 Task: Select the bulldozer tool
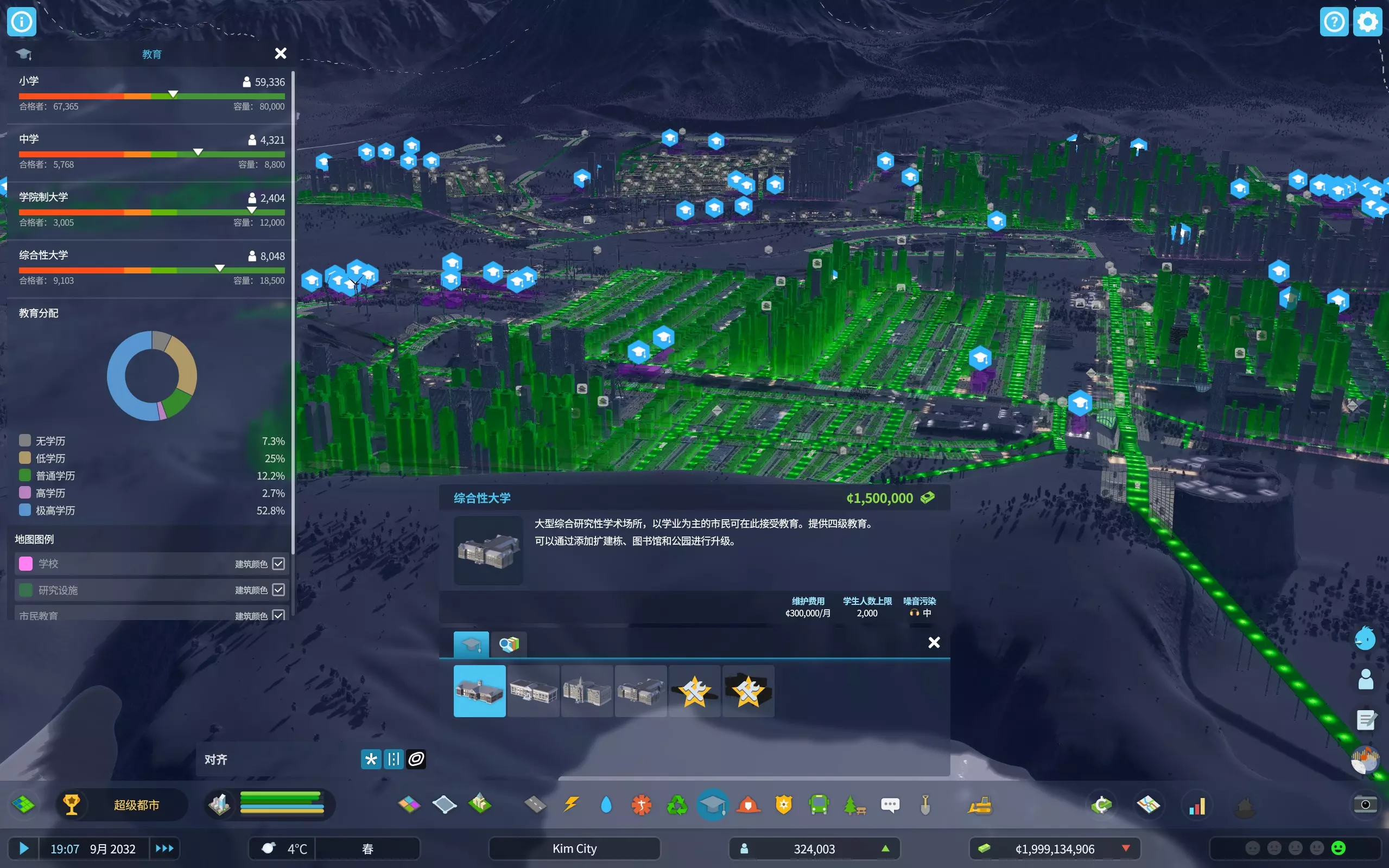pos(980,805)
